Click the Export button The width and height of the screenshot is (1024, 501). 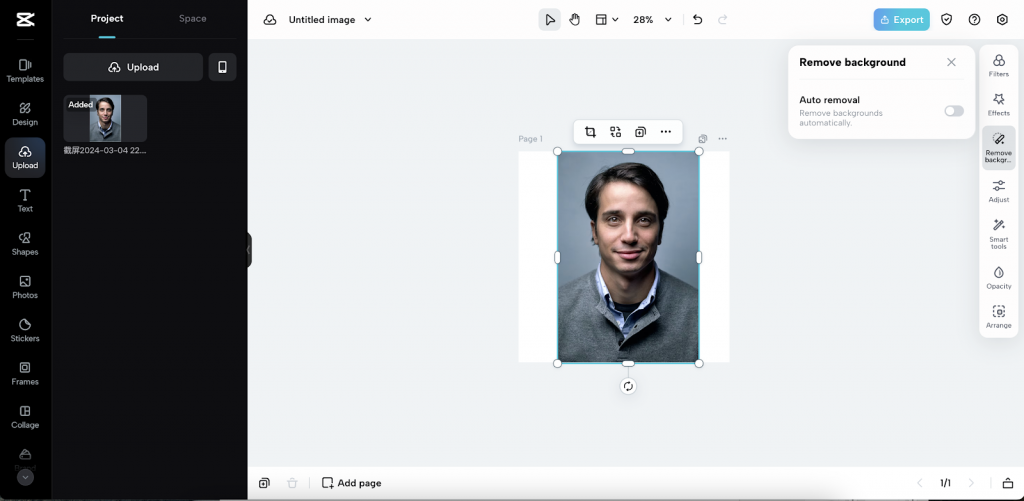click(x=901, y=20)
